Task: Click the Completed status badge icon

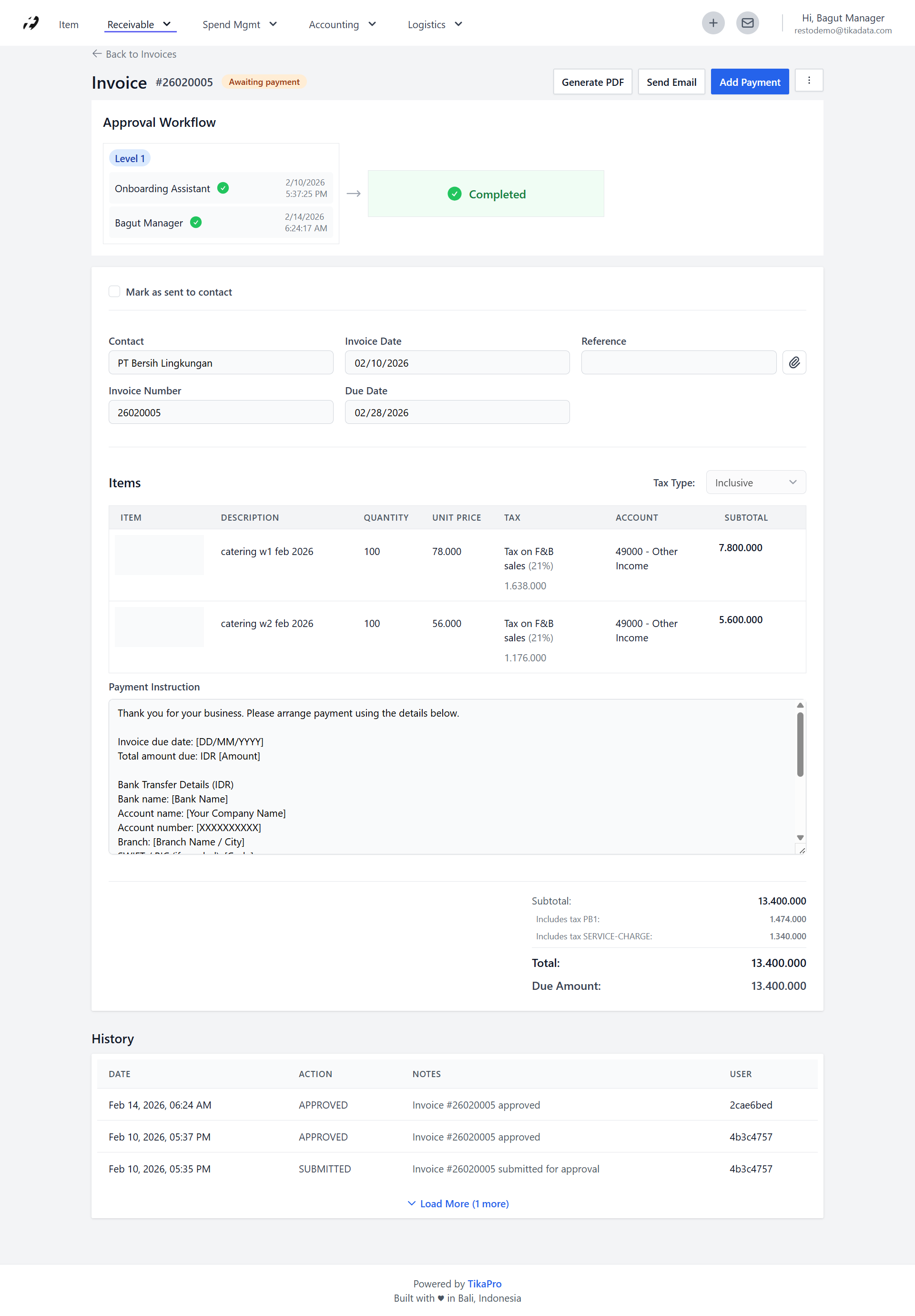Action: [x=454, y=194]
